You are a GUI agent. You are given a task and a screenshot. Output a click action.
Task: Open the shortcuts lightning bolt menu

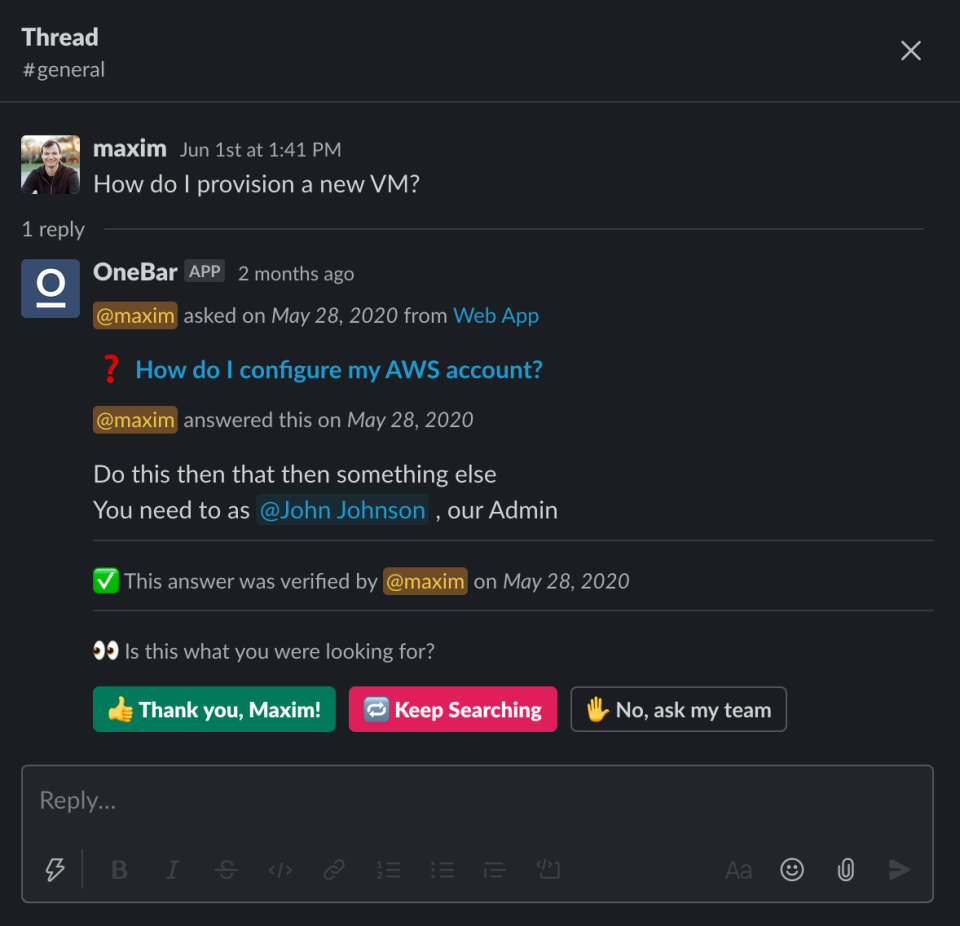point(55,869)
